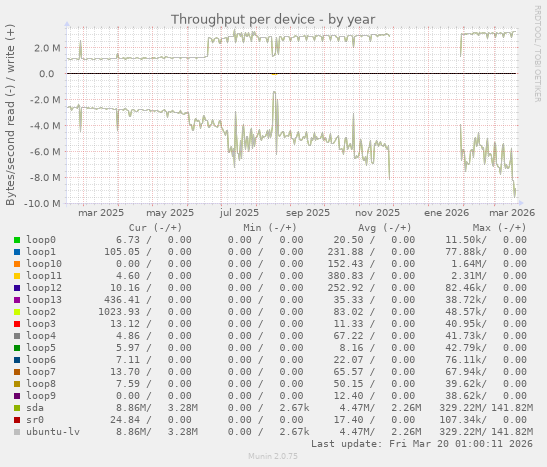Click the sda olive-green legend swatch
Image resolution: width=547 pixels, height=467 pixels.
point(17,408)
